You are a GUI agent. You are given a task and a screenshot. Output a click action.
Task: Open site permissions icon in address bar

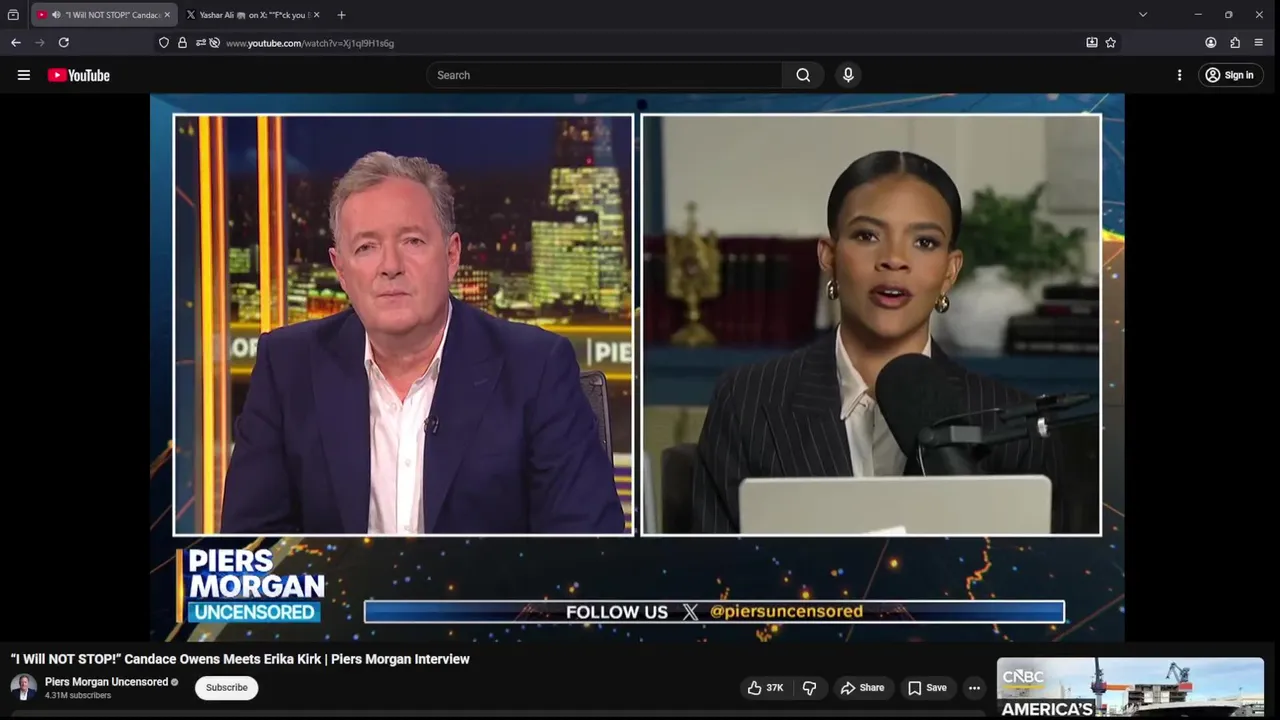tap(201, 43)
